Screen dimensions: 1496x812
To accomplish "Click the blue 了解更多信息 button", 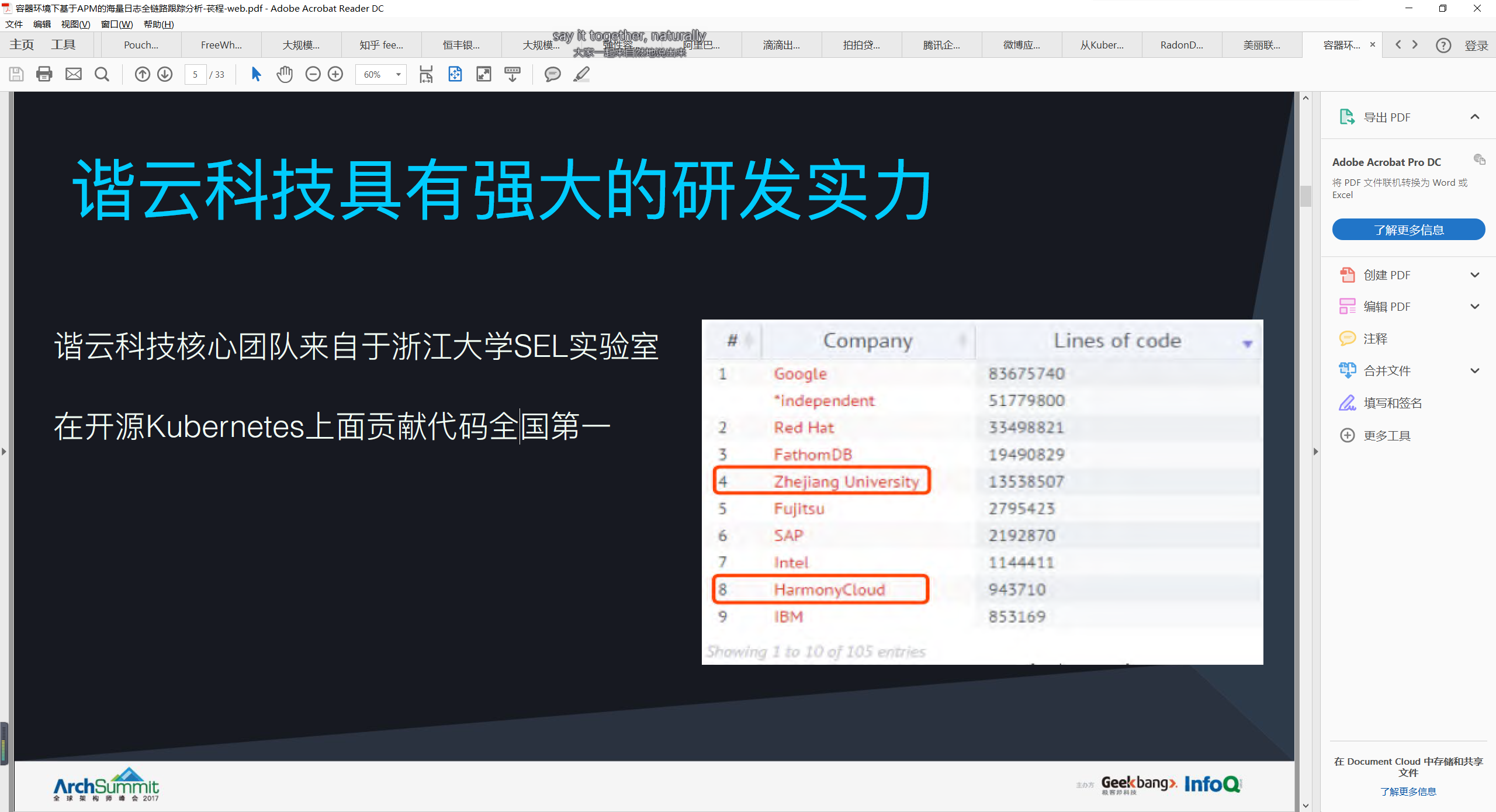I will click(x=1408, y=230).
